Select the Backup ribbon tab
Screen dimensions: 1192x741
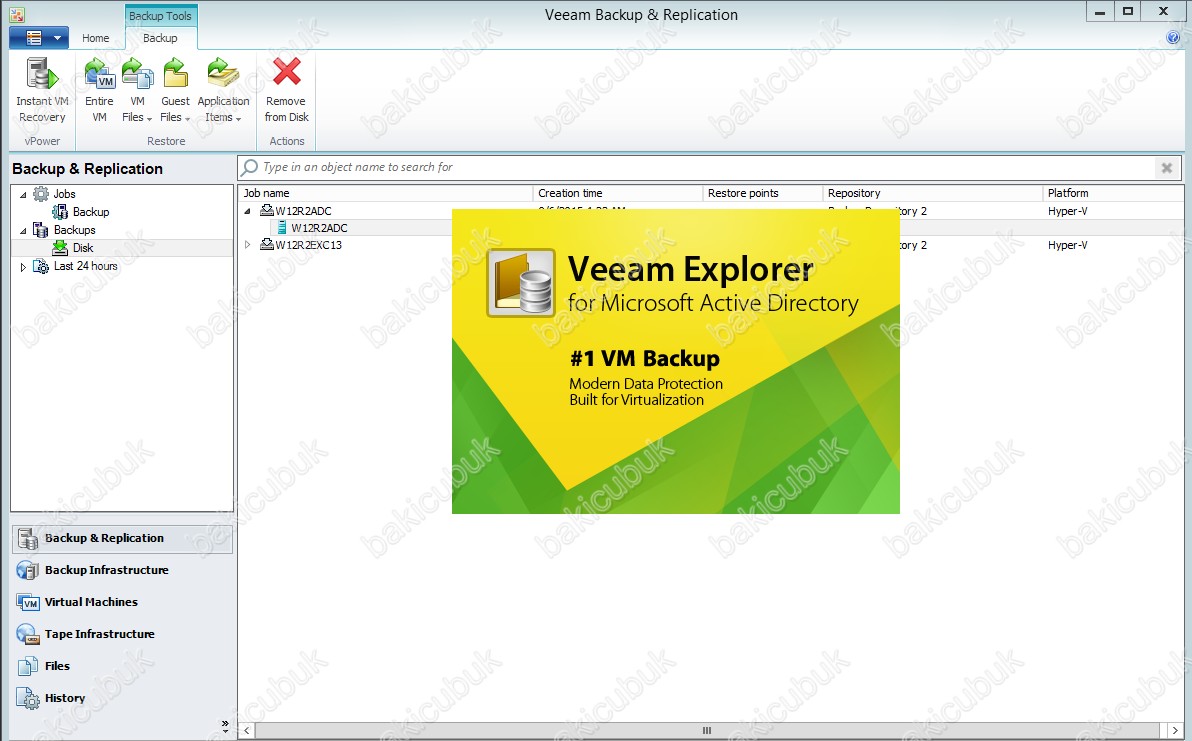click(x=160, y=38)
